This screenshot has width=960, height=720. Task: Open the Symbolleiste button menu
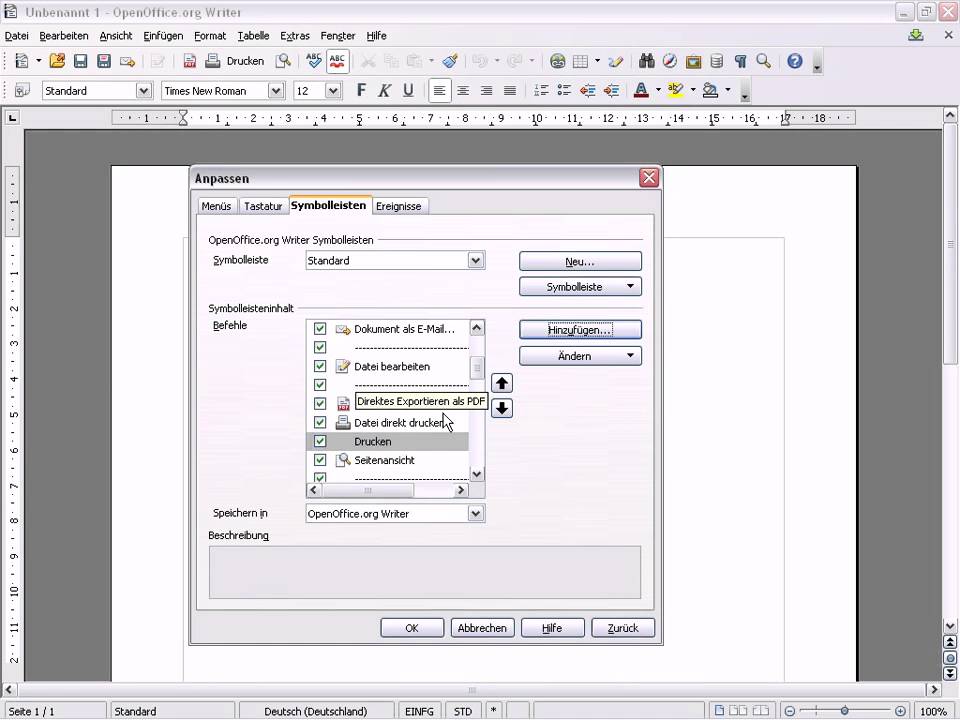click(x=580, y=287)
